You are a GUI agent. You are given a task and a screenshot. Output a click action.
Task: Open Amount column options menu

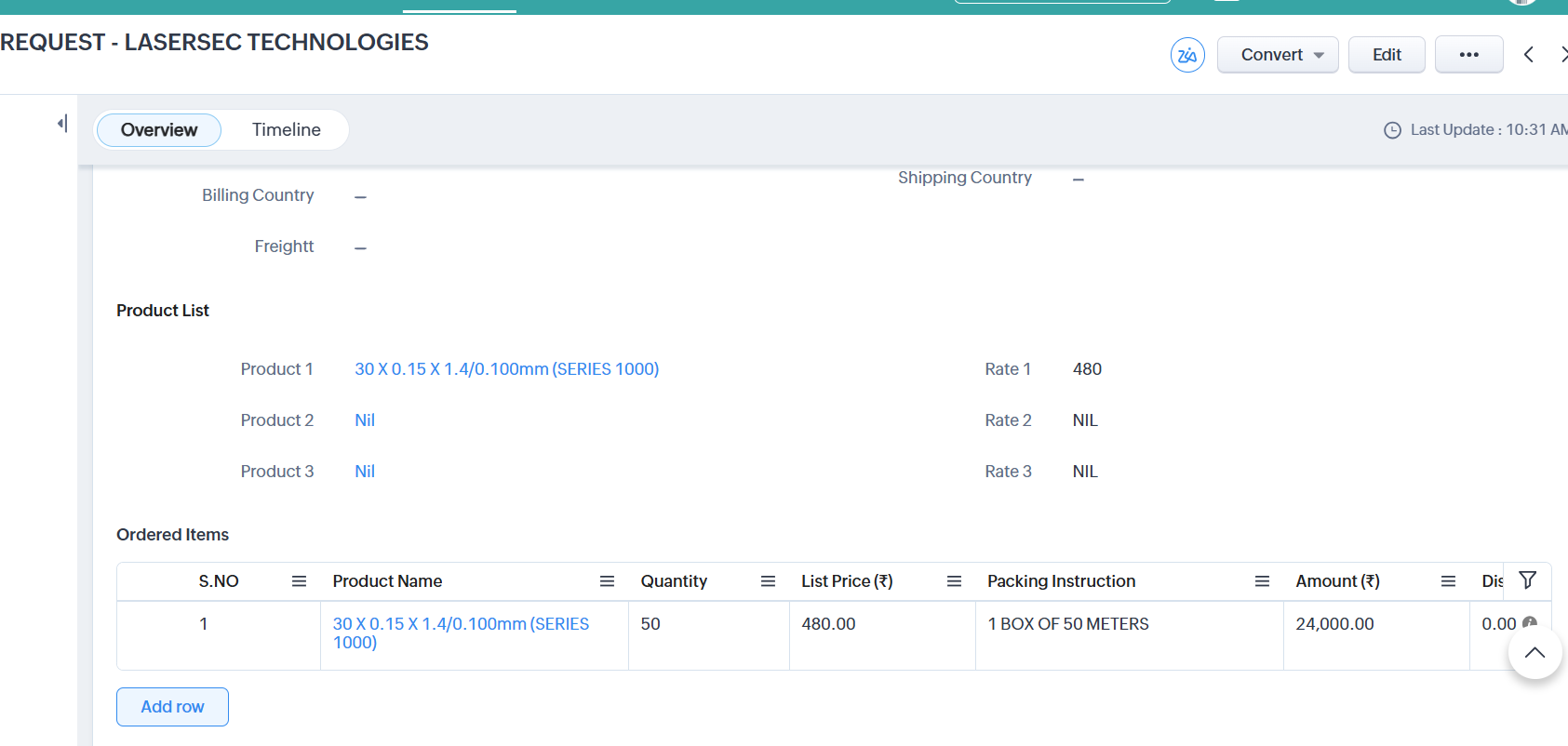(x=1448, y=581)
